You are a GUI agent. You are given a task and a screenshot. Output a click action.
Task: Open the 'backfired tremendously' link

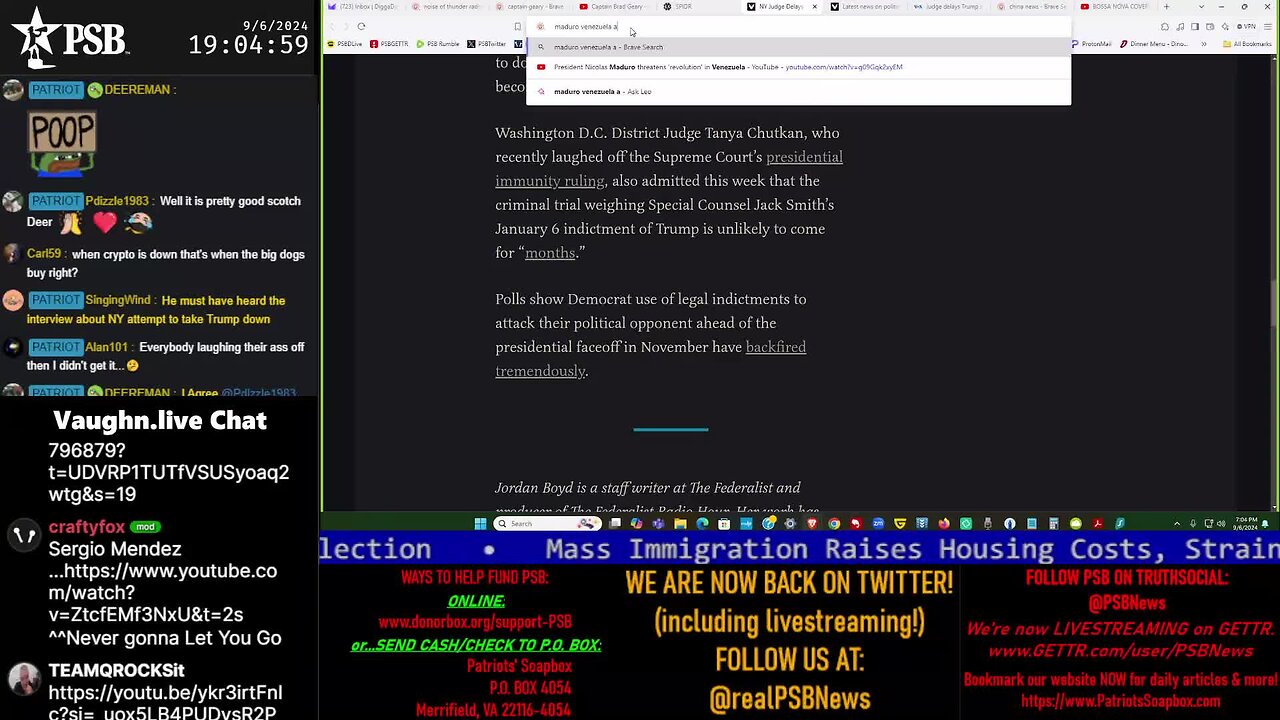650,359
